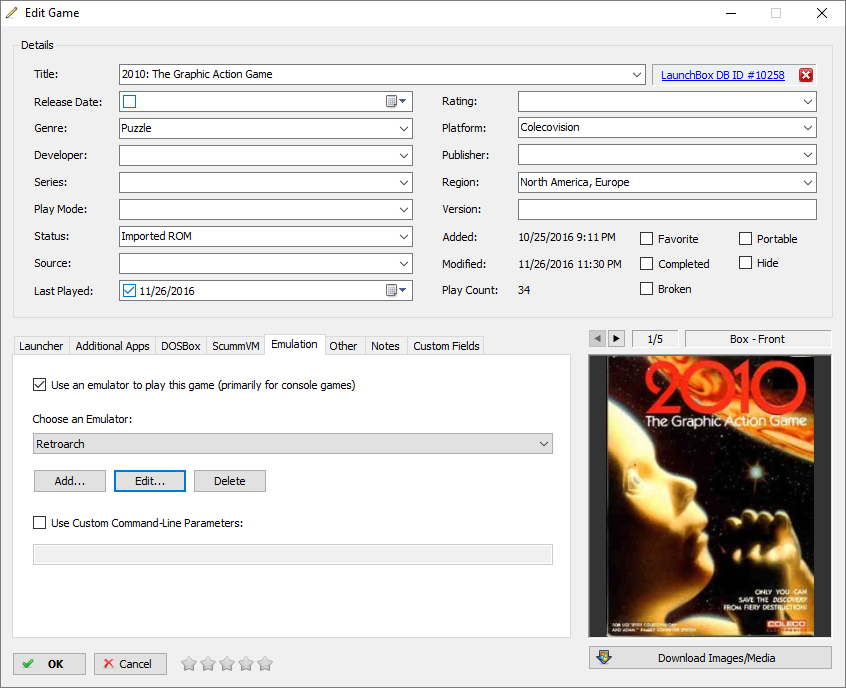Expand the Rating dropdown

808,101
